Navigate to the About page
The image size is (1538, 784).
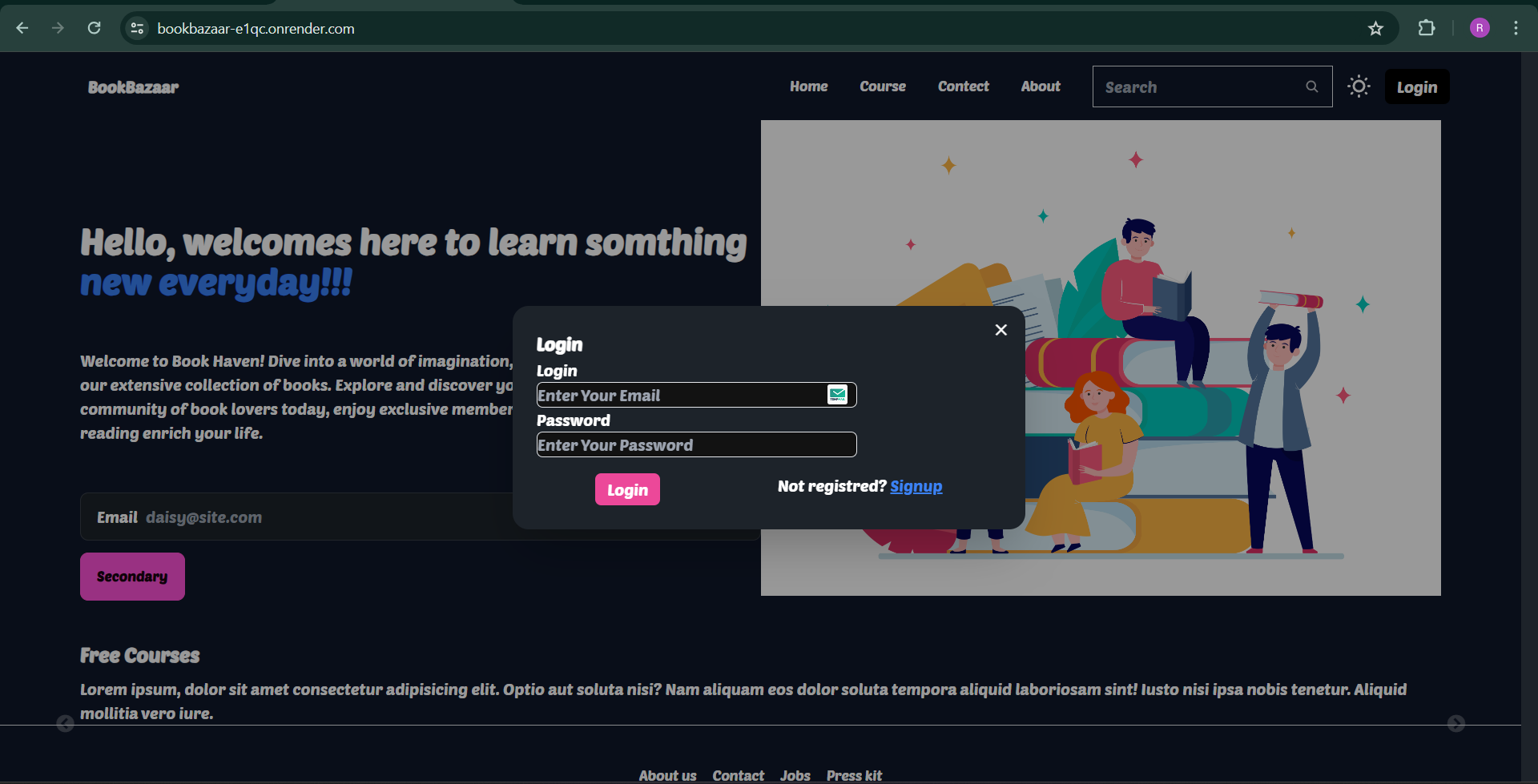pos(1040,86)
